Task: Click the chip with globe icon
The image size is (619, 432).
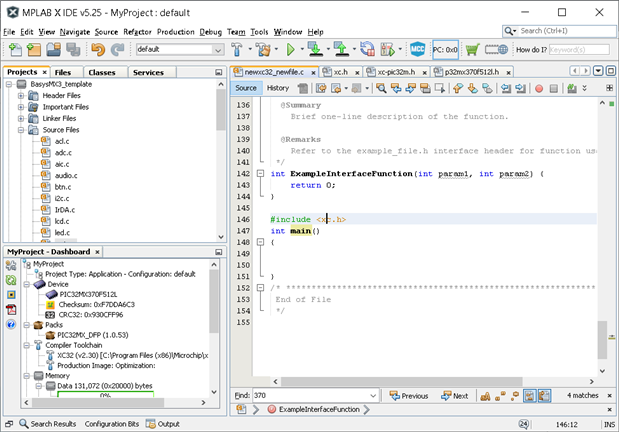Action: [x=496, y=49]
